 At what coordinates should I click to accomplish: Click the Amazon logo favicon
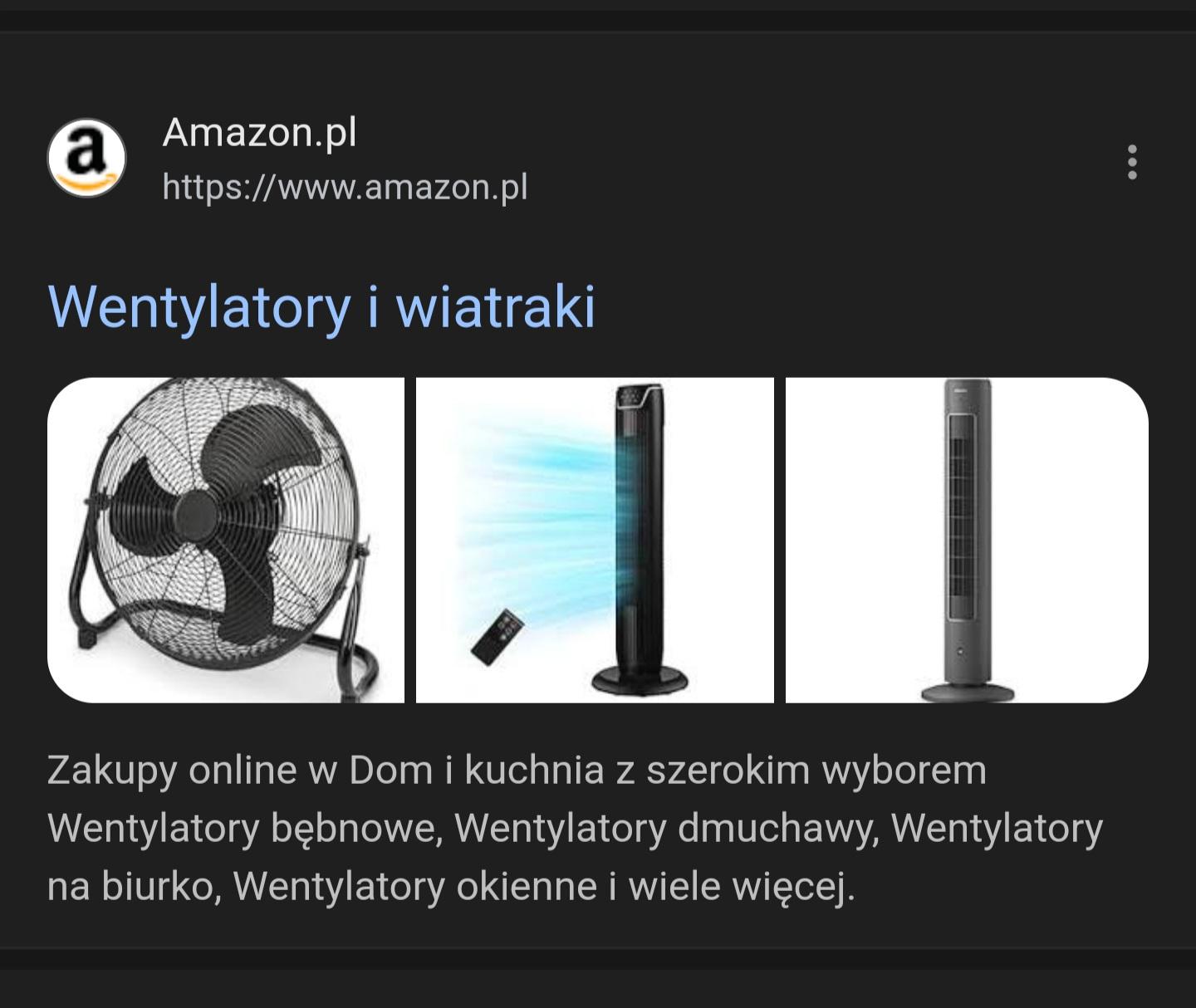[x=86, y=158]
